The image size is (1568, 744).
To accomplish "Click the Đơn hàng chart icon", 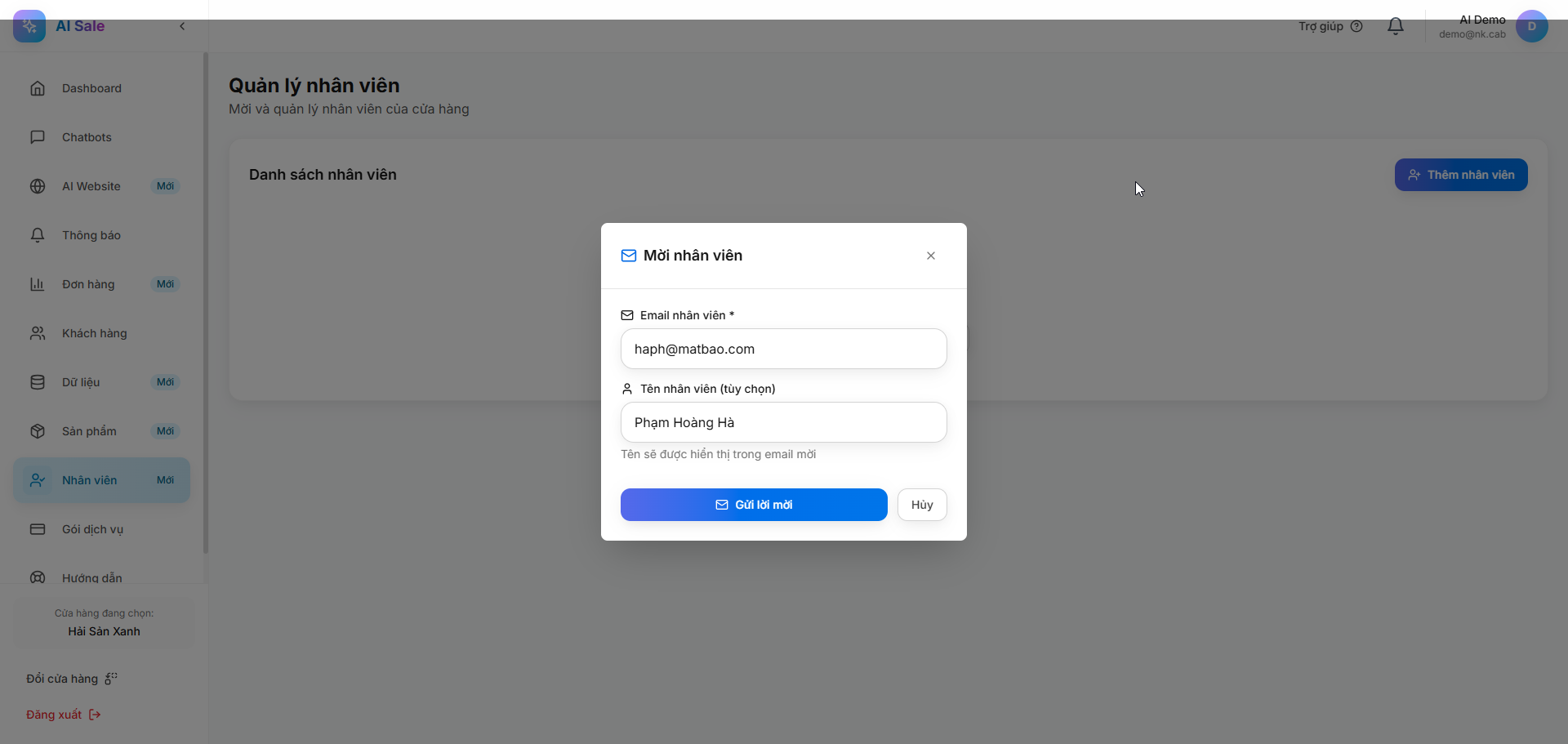I will 38,284.
